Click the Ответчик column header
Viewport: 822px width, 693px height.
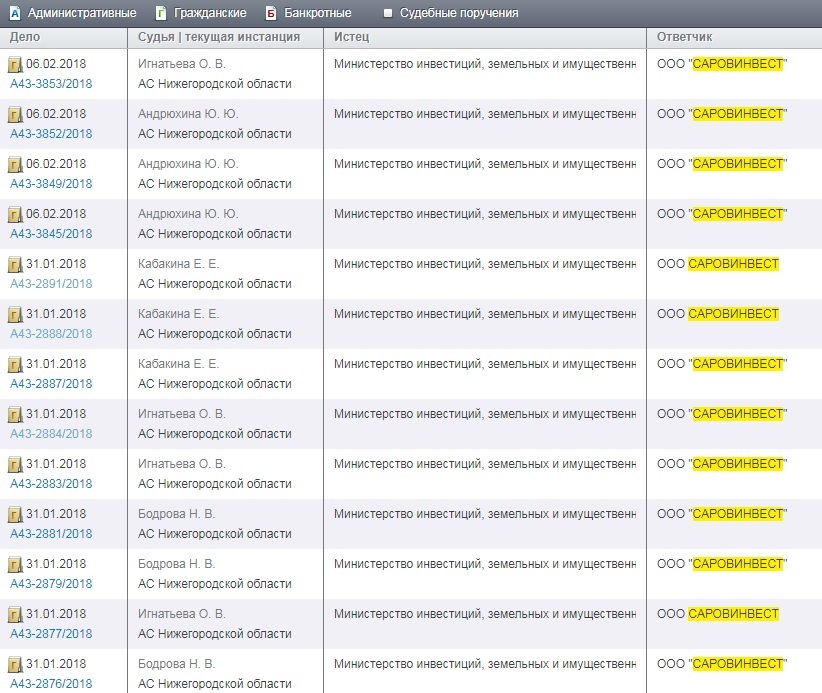[684, 37]
